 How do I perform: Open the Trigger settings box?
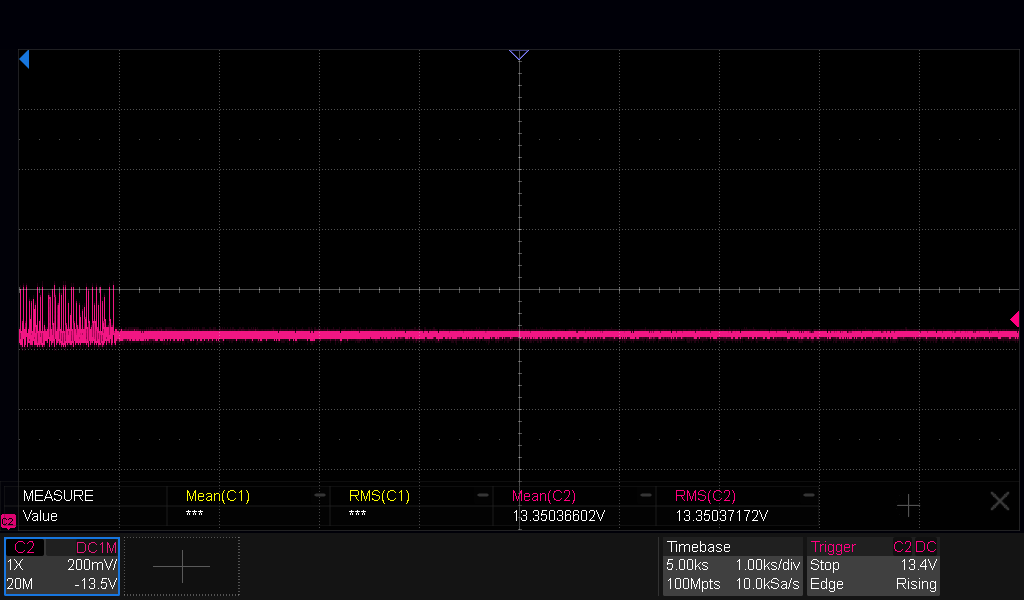873,566
